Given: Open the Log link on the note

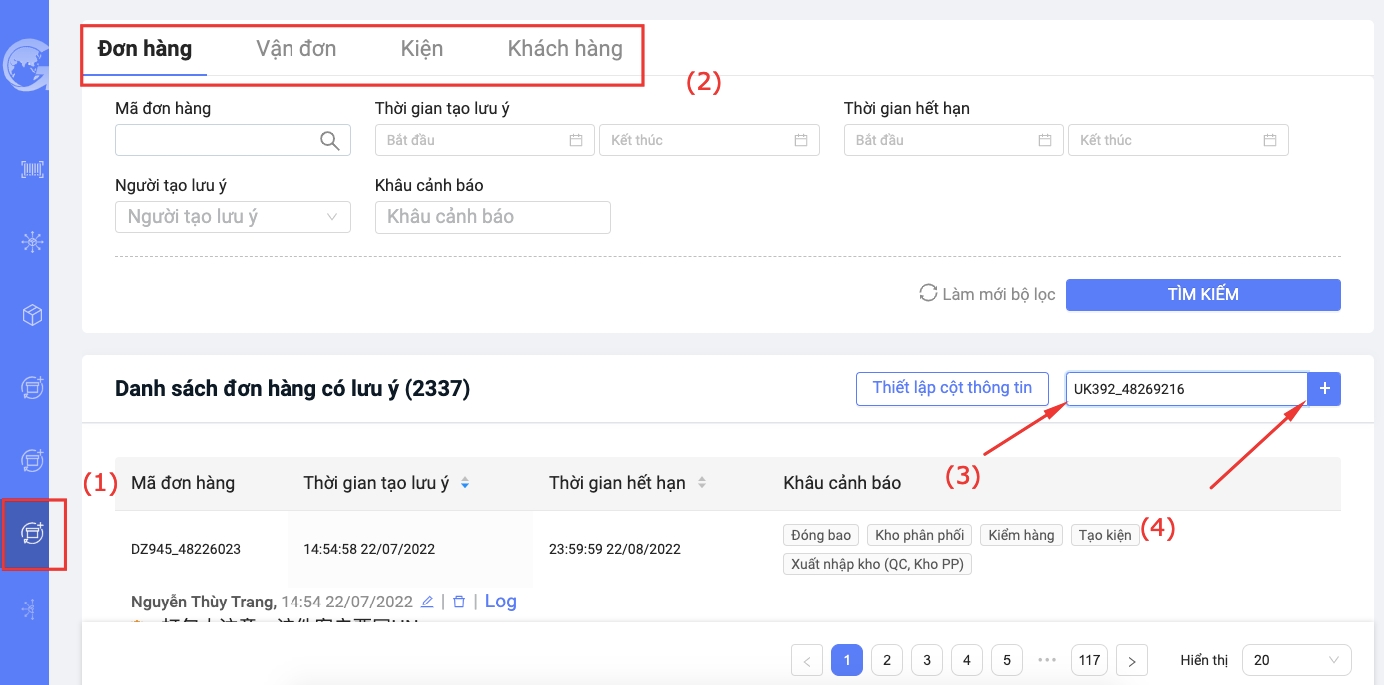Looking at the screenshot, I should 501,601.
